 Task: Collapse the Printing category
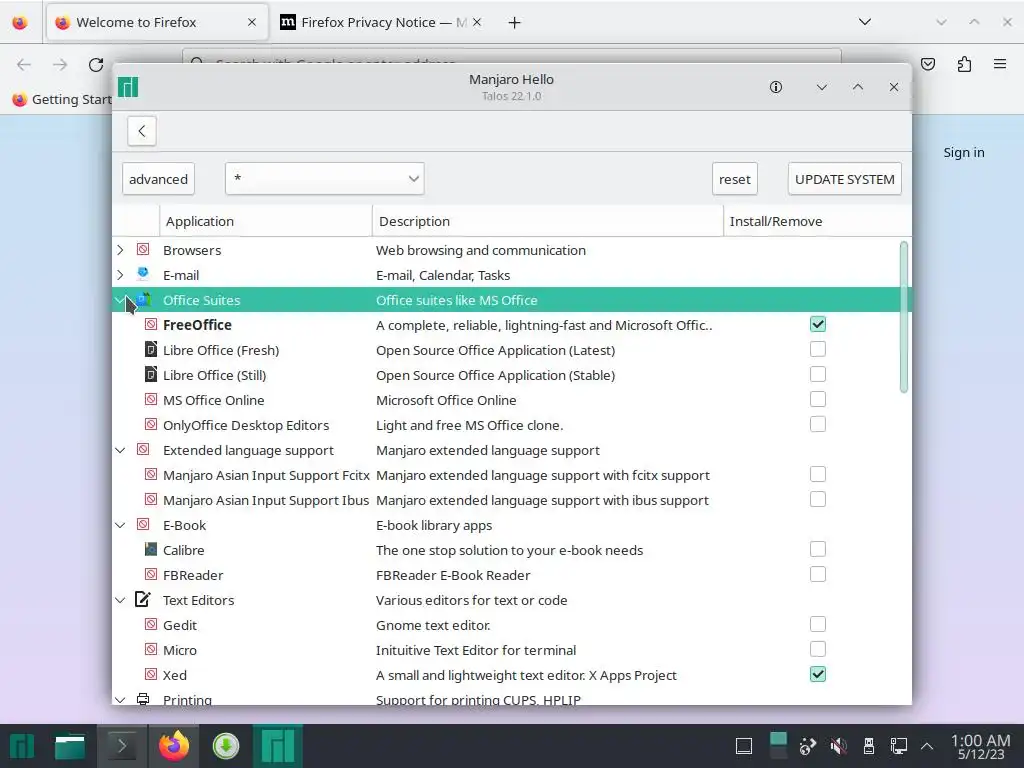tap(120, 699)
